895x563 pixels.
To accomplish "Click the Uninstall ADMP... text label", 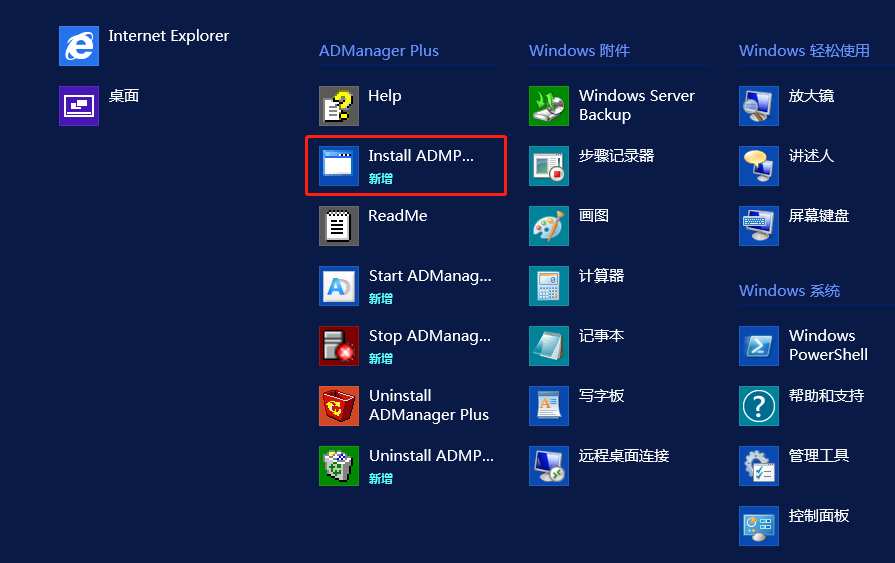I will coord(432,456).
